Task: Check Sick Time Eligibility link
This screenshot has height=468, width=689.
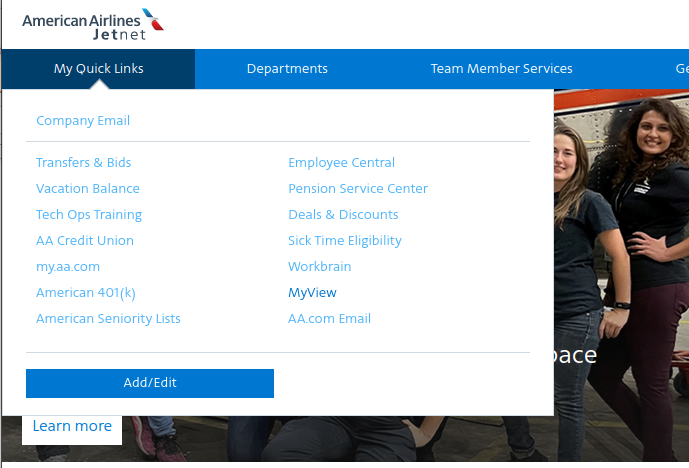Action: (344, 241)
